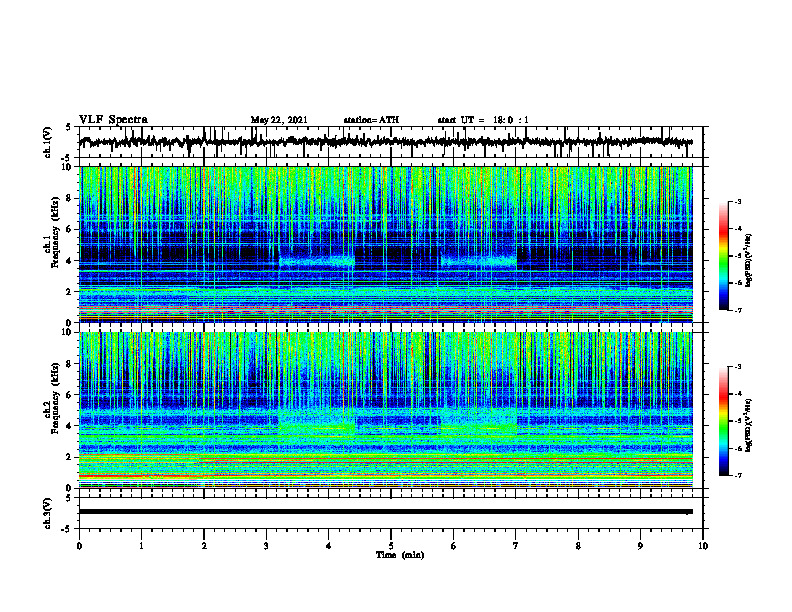Click the ch.3 flat black trace
The width and height of the screenshot is (792, 612).
[x=385, y=512]
